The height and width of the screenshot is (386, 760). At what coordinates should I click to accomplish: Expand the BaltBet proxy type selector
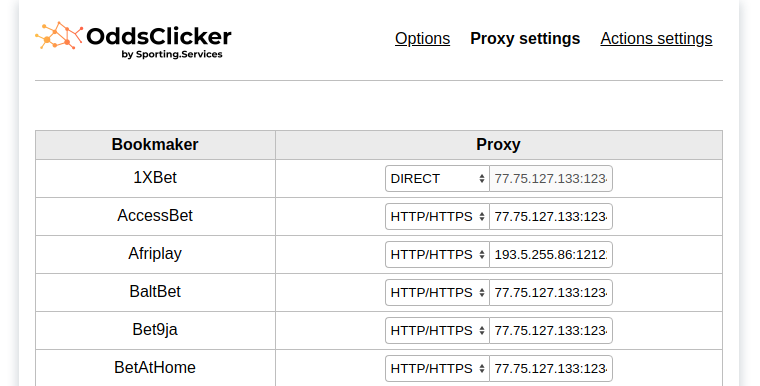click(x=437, y=292)
